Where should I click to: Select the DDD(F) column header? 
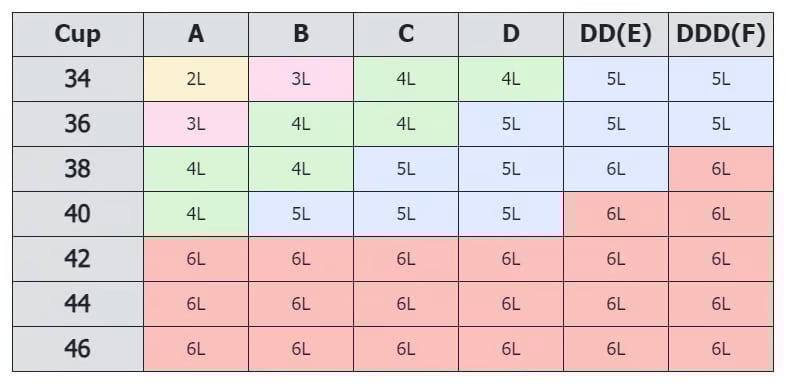click(x=720, y=35)
